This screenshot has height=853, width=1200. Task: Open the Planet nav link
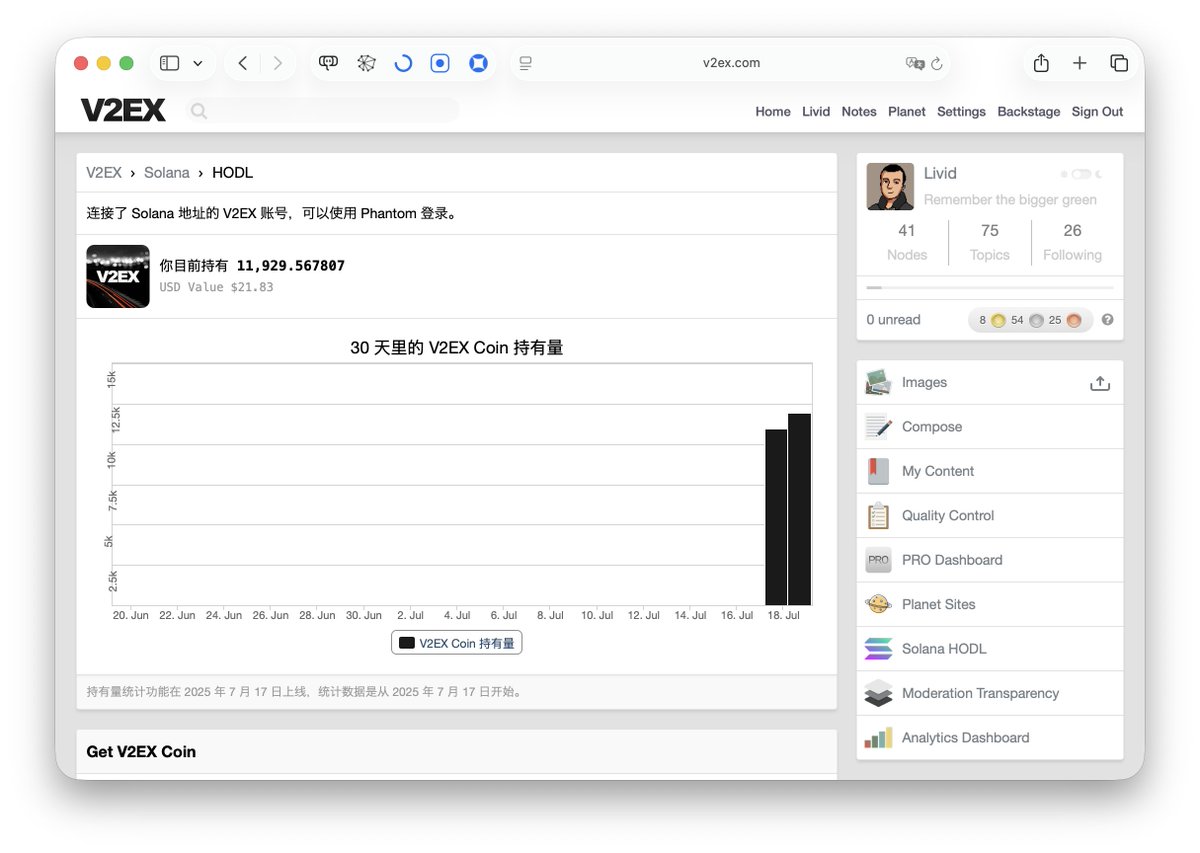coord(907,112)
